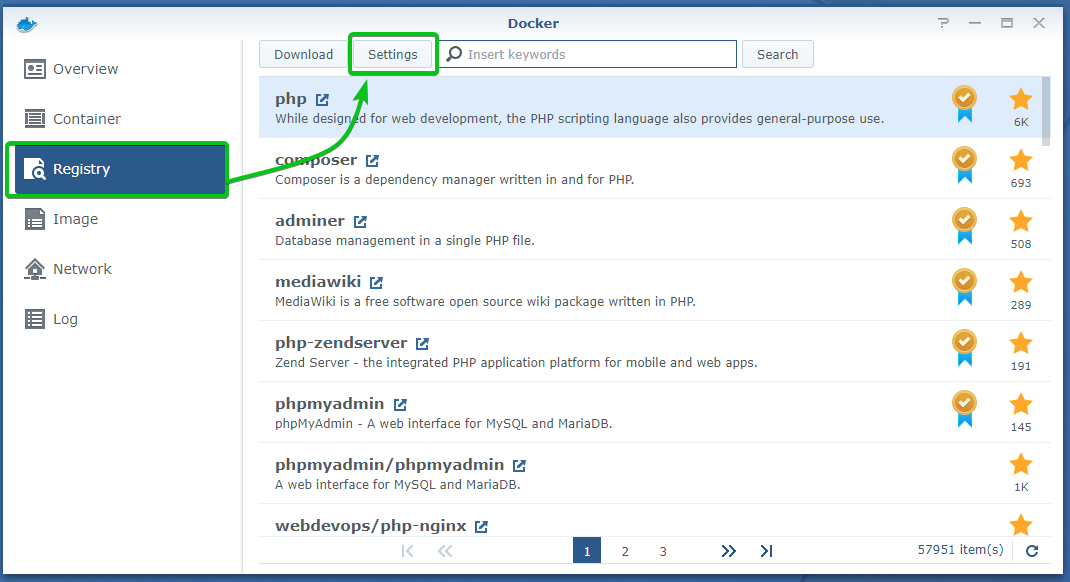Viewport: 1070px width, 582px height.
Task: Select Registry in the sidebar
Action: tap(121, 169)
